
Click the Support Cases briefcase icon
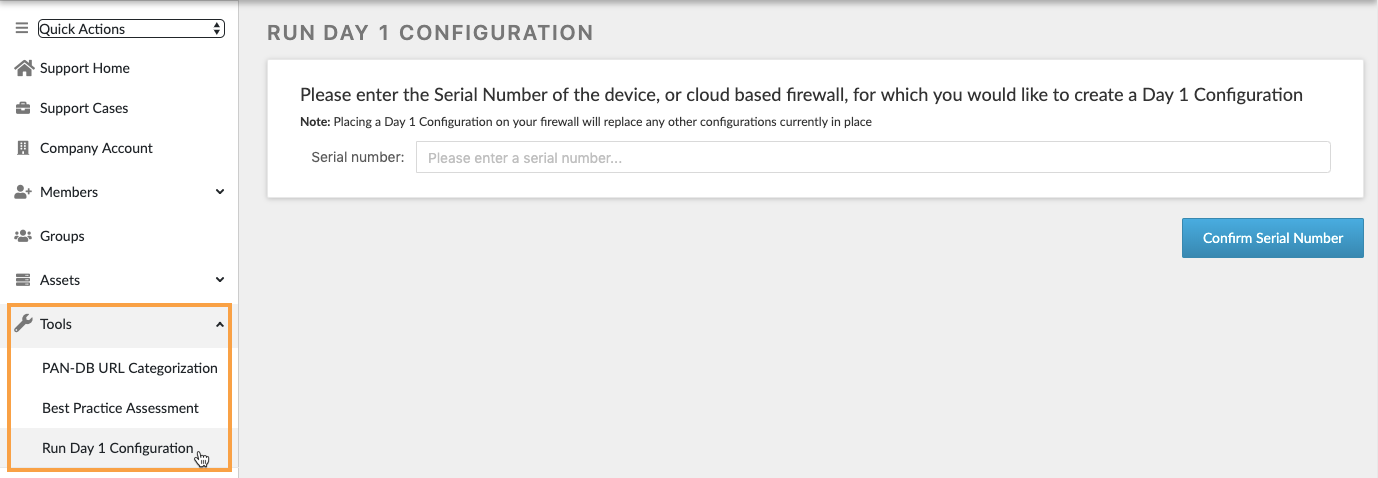pyautogui.click(x=23, y=108)
